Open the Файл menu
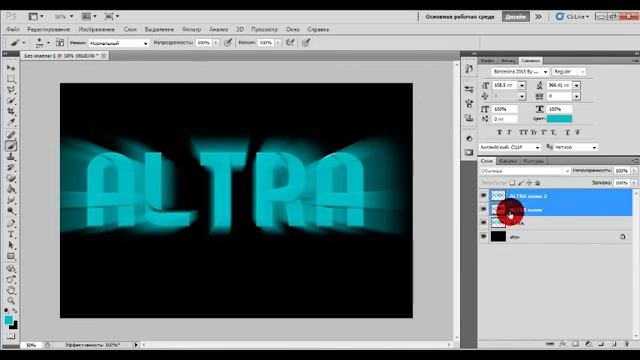This screenshot has width=640, height=360. 13,29
